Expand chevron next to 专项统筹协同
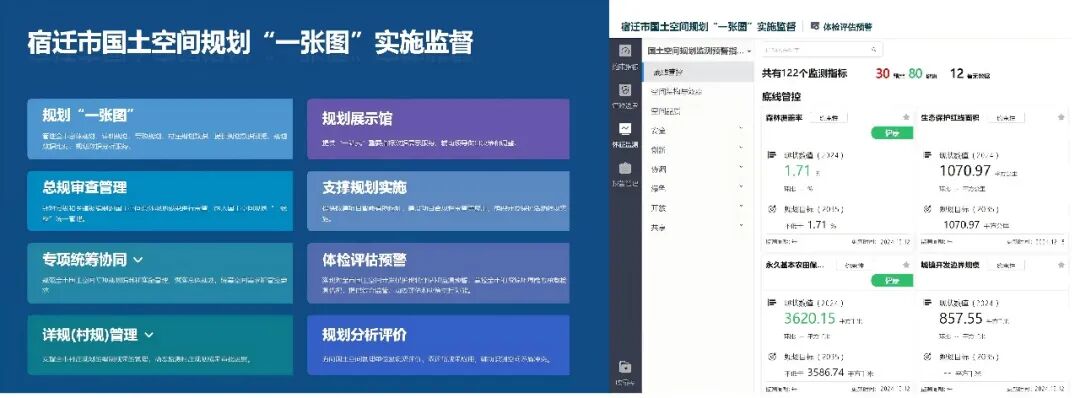Screen dimensions: 1080x398 click(138, 260)
